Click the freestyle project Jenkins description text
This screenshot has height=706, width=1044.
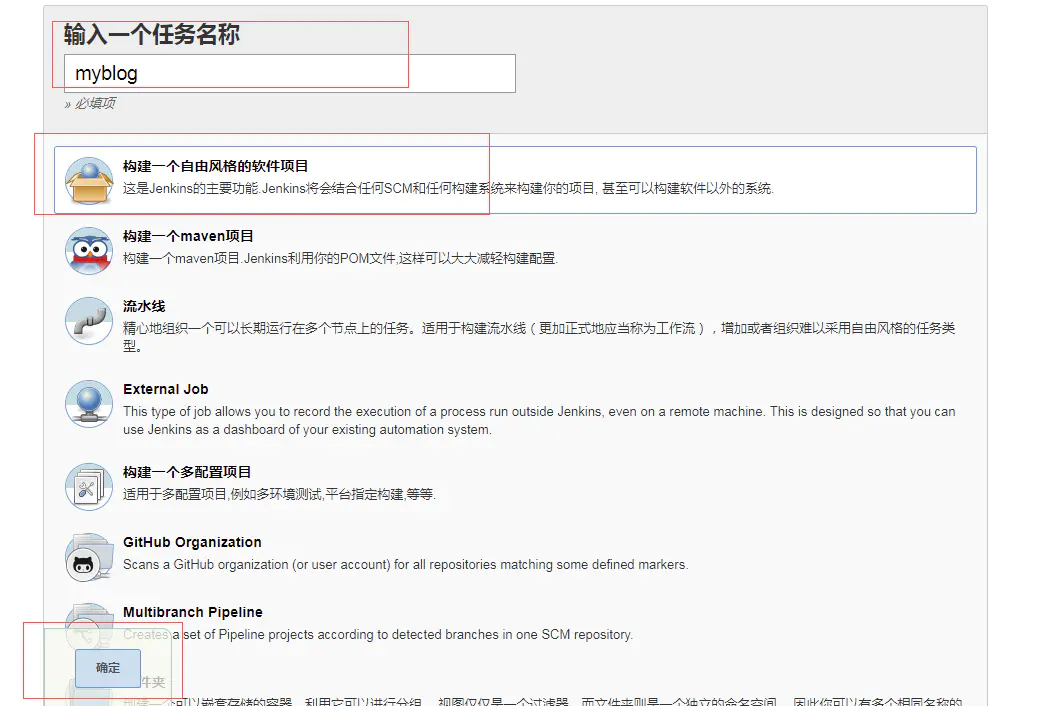pyautogui.click(x=449, y=188)
